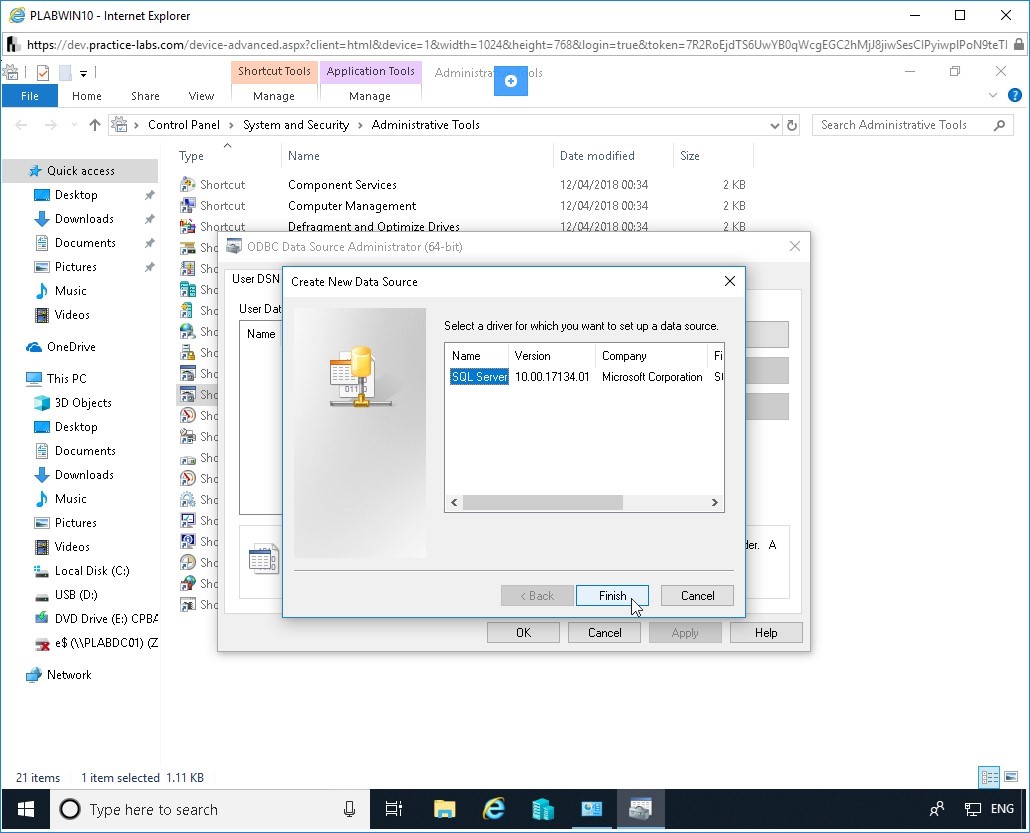Click the Up one level arrow

click(95, 125)
